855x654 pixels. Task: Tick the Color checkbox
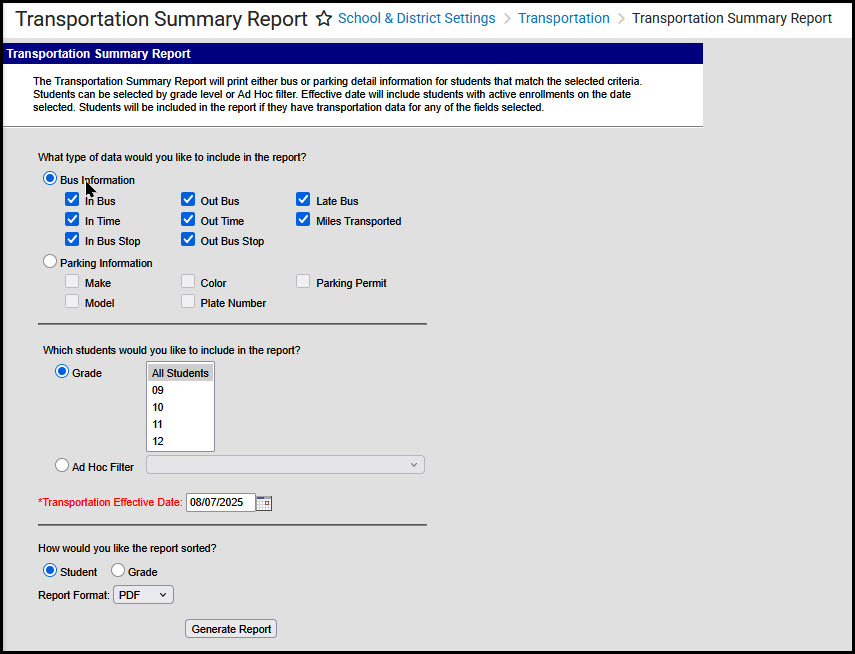click(188, 281)
